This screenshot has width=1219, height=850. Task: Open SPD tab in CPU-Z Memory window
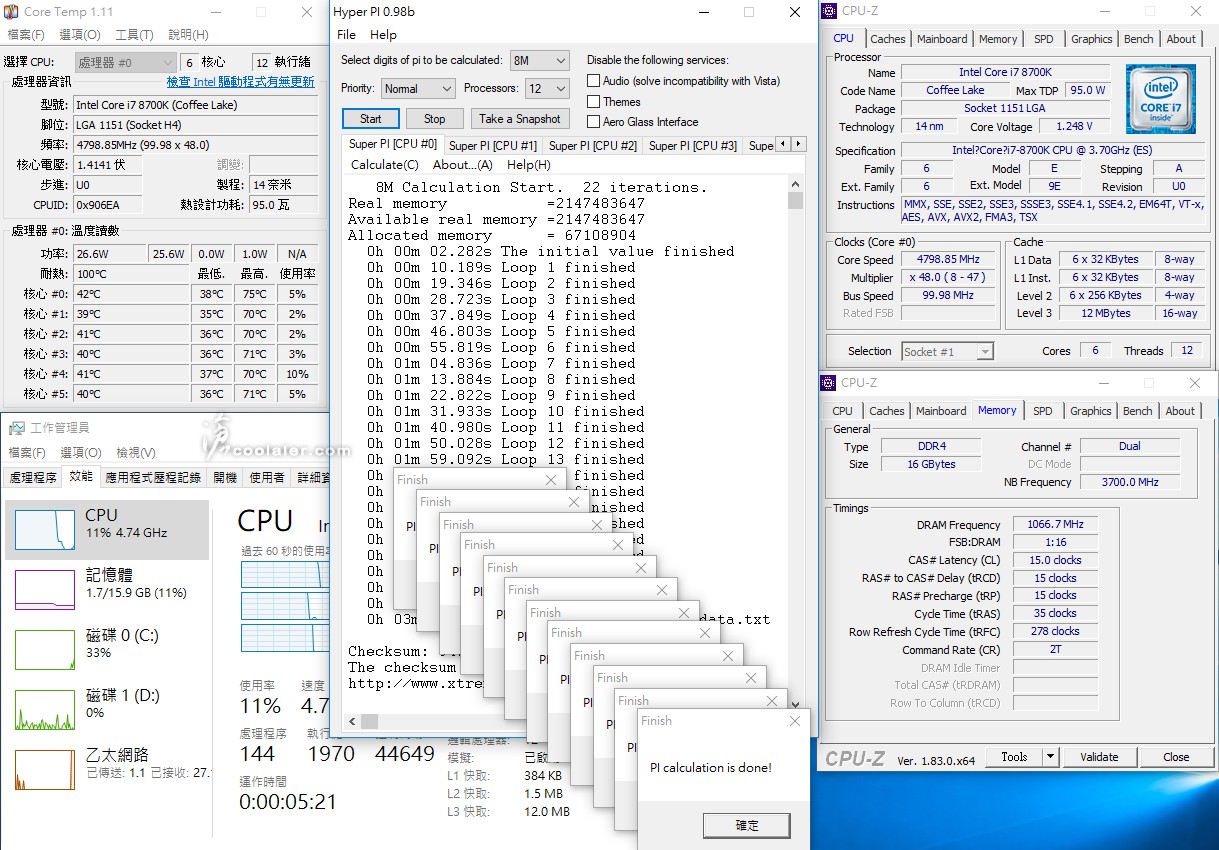click(x=1042, y=411)
